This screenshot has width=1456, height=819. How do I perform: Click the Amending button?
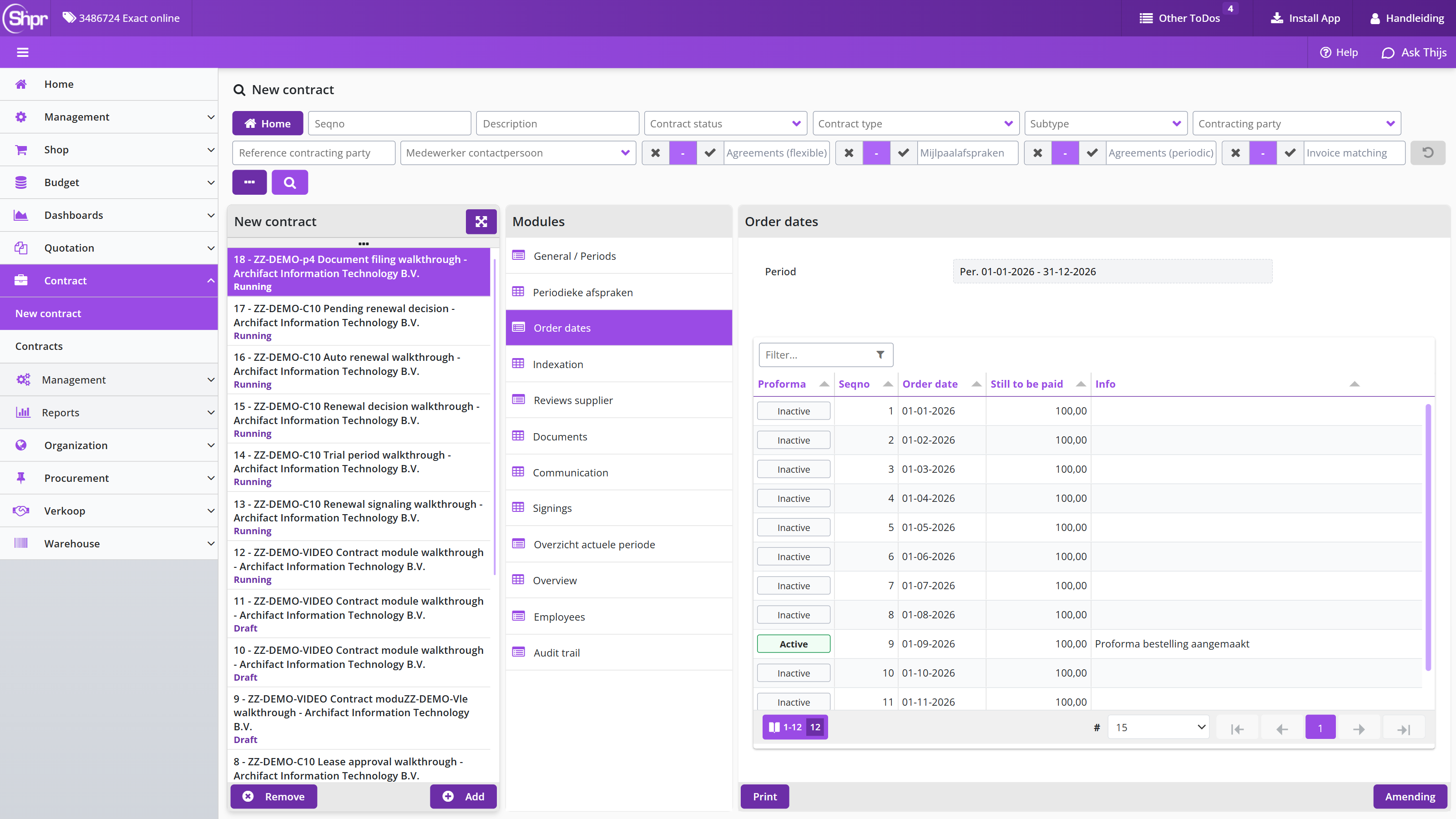pyautogui.click(x=1410, y=796)
